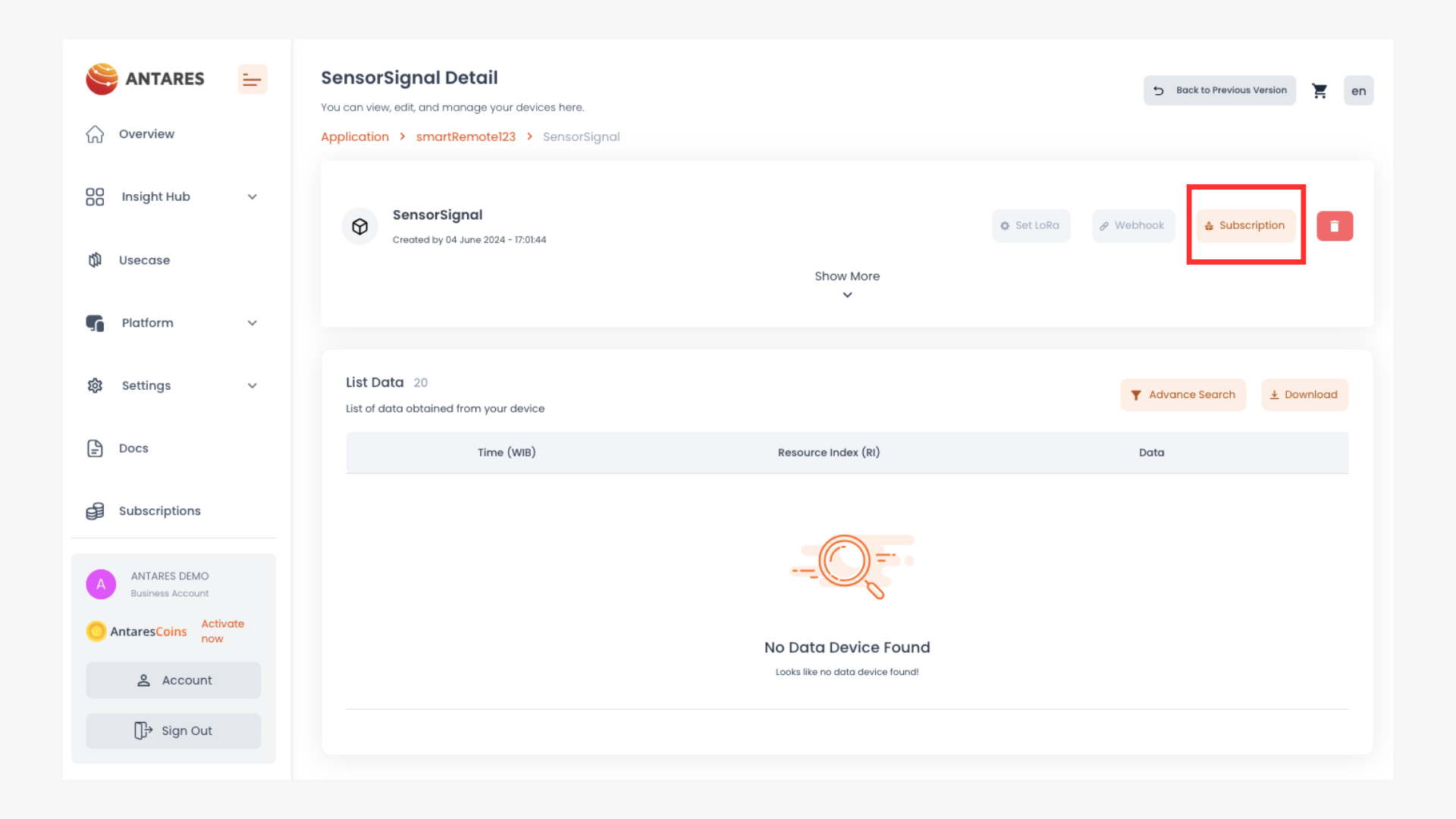Click the Subscription button
The image size is (1456, 819).
click(x=1245, y=226)
